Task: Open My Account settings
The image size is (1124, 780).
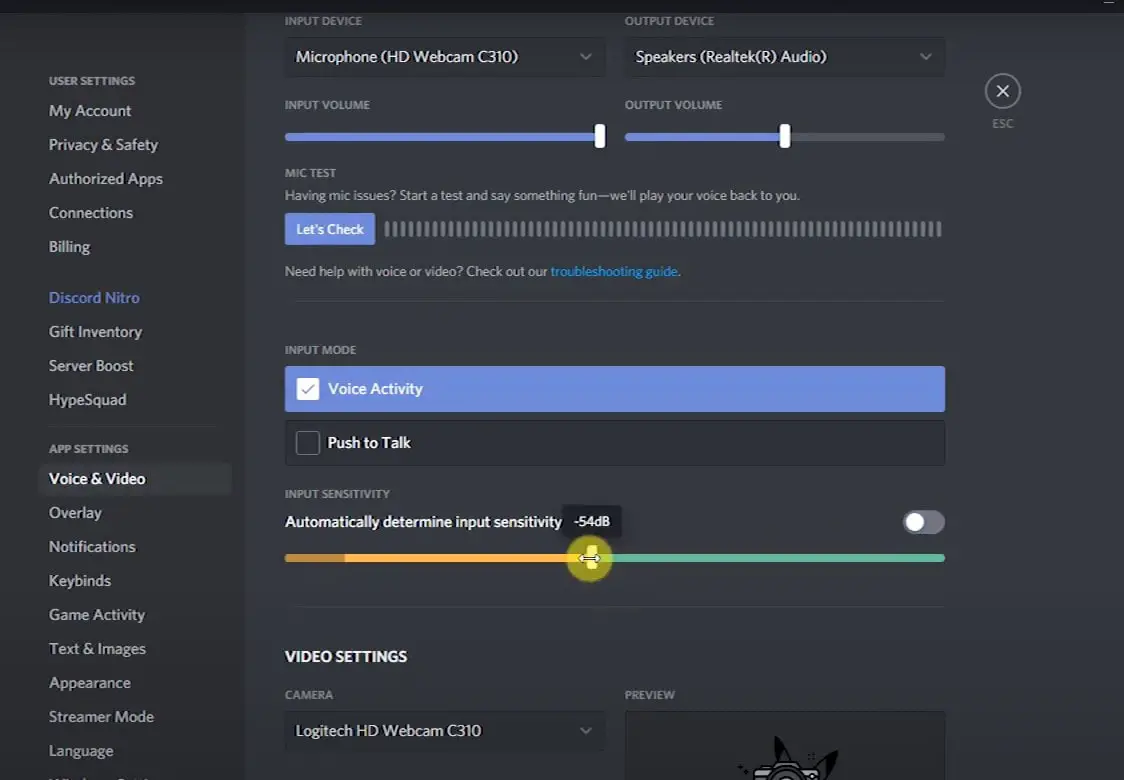Action: [x=90, y=111]
